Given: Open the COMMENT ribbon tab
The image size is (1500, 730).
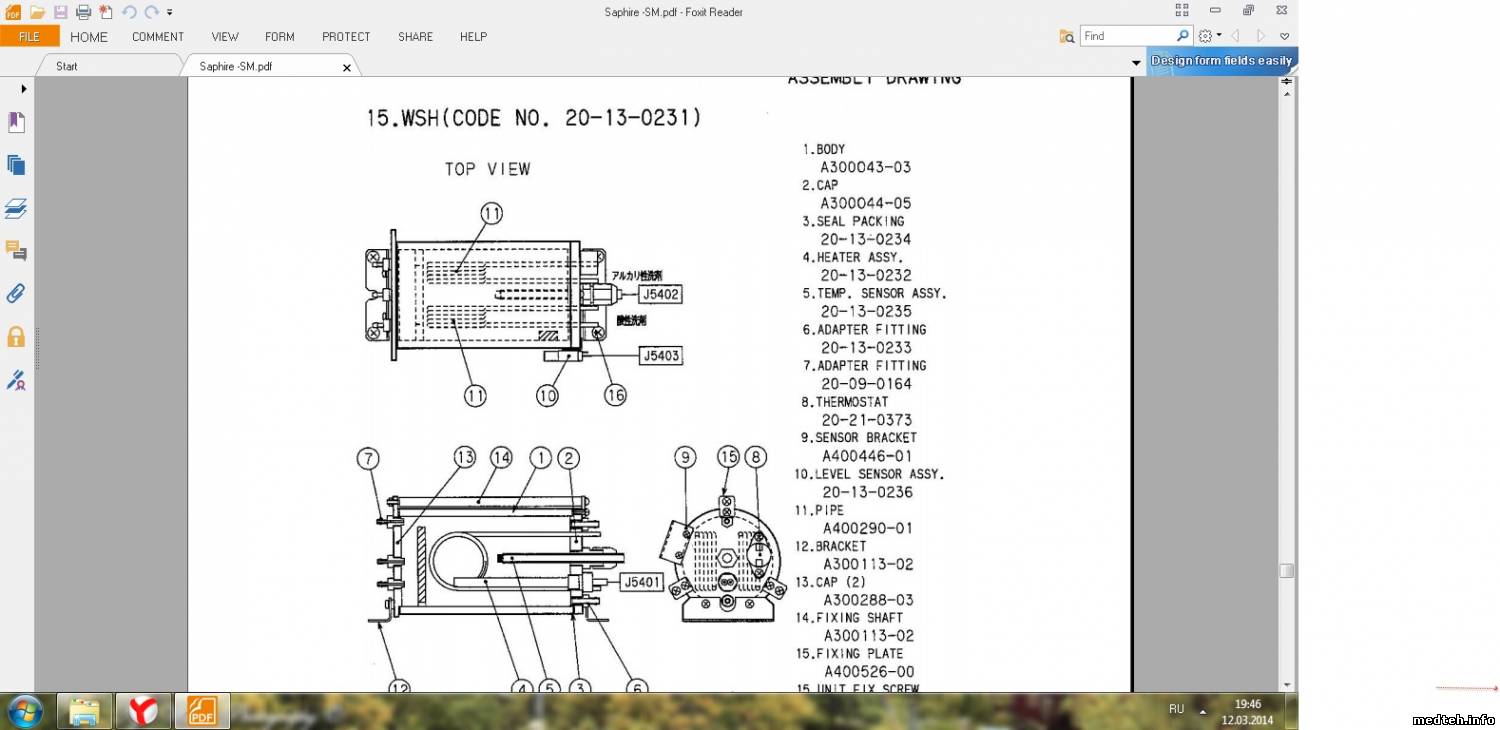Looking at the screenshot, I should 158,36.
